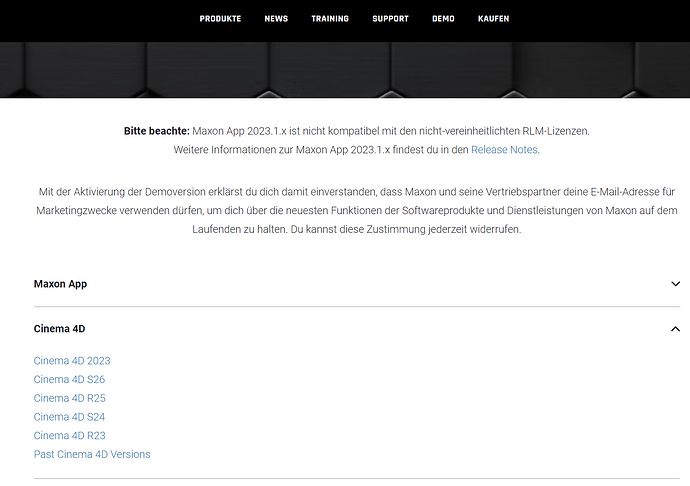Image resolution: width=690 pixels, height=486 pixels.
Task: Go to the NEWS section
Action: click(x=276, y=18)
